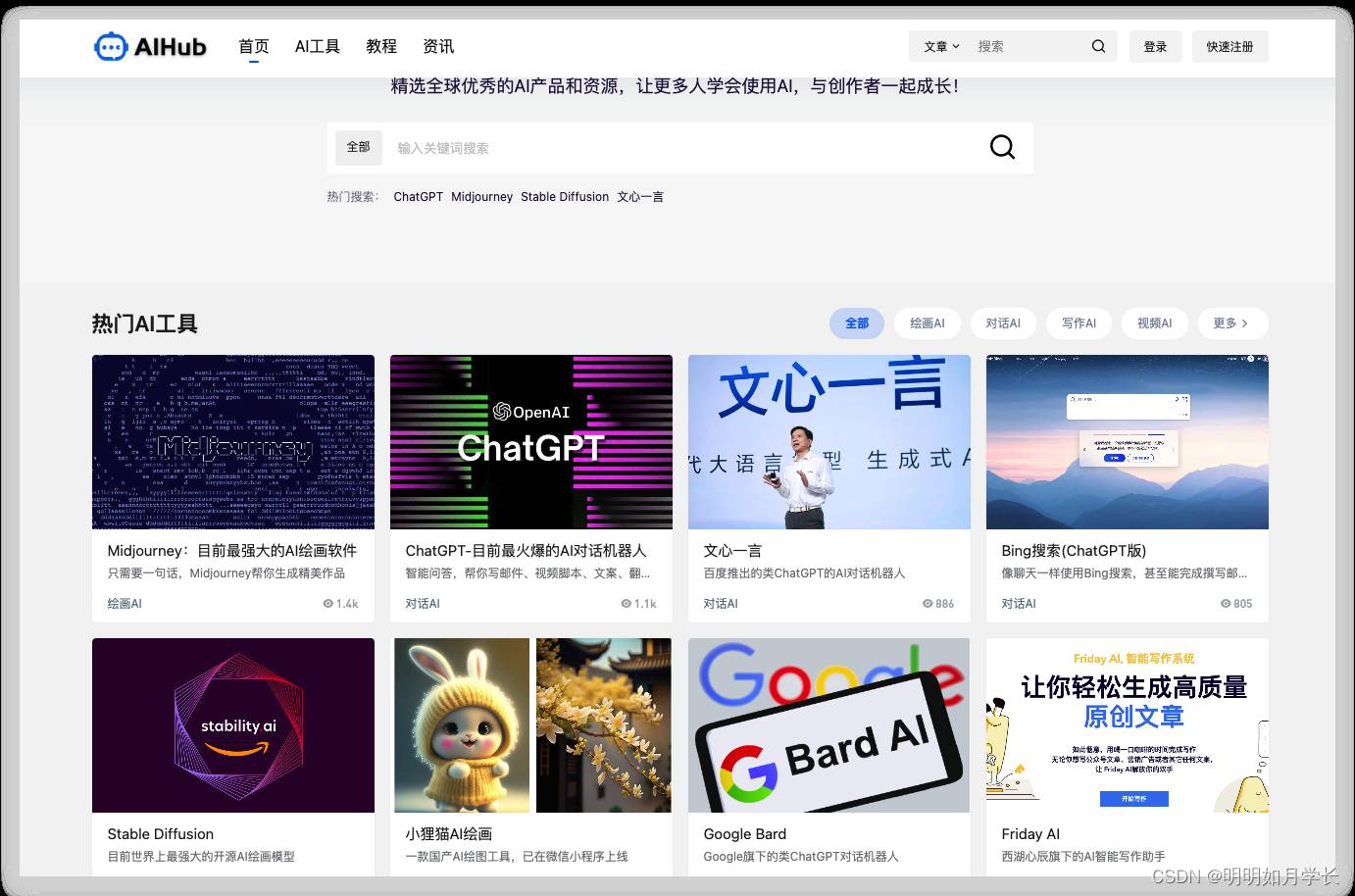Click the 文心一言 hot search link
Image resolution: width=1355 pixels, height=896 pixels.
(640, 197)
